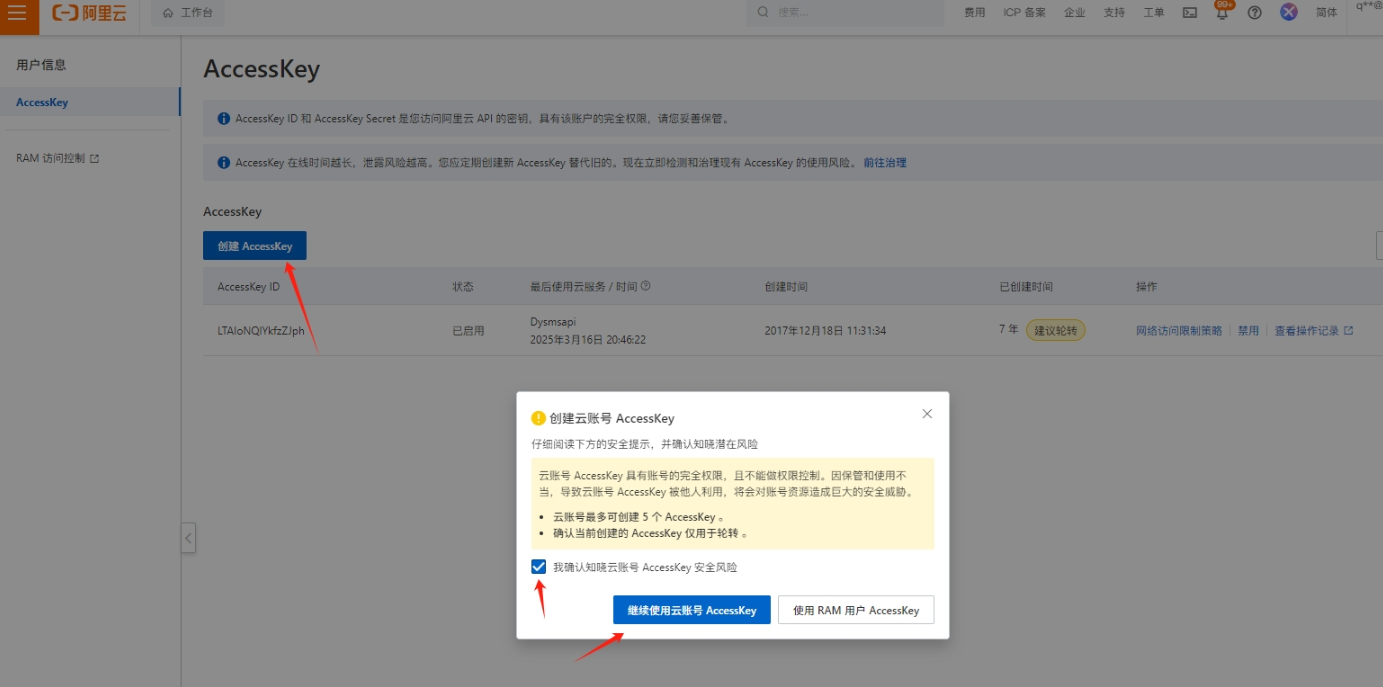Click 禁用 to disable the AccessKey
Viewport: 1383px width, 687px height.
pyautogui.click(x=1248, y=330)
